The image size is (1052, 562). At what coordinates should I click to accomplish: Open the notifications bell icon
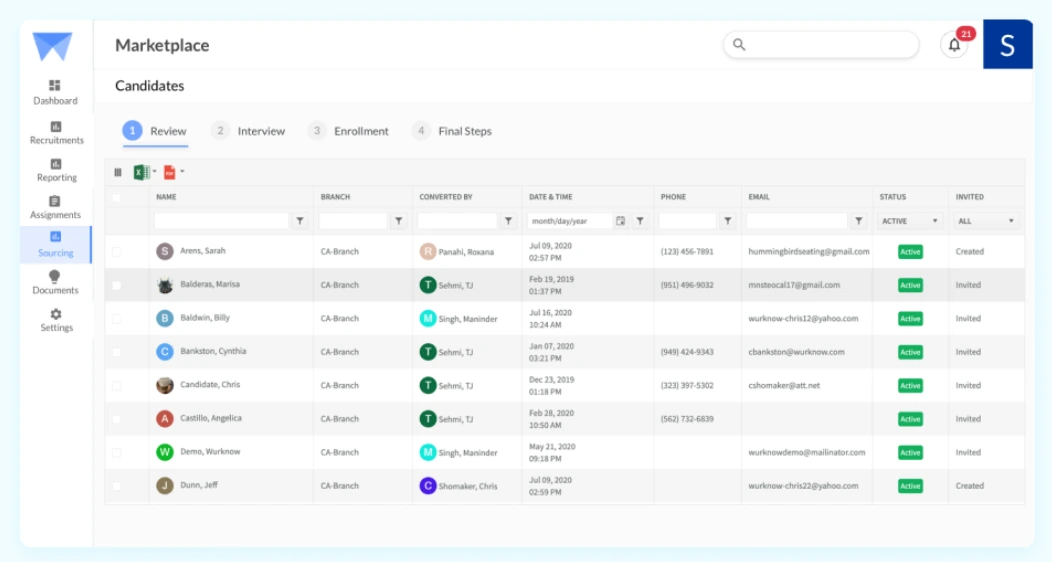954,45
